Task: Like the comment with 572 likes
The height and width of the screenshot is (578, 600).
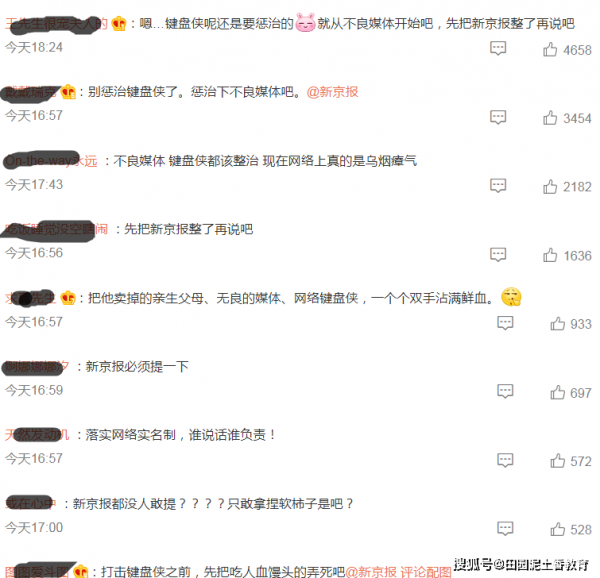Action: [557, 461]
